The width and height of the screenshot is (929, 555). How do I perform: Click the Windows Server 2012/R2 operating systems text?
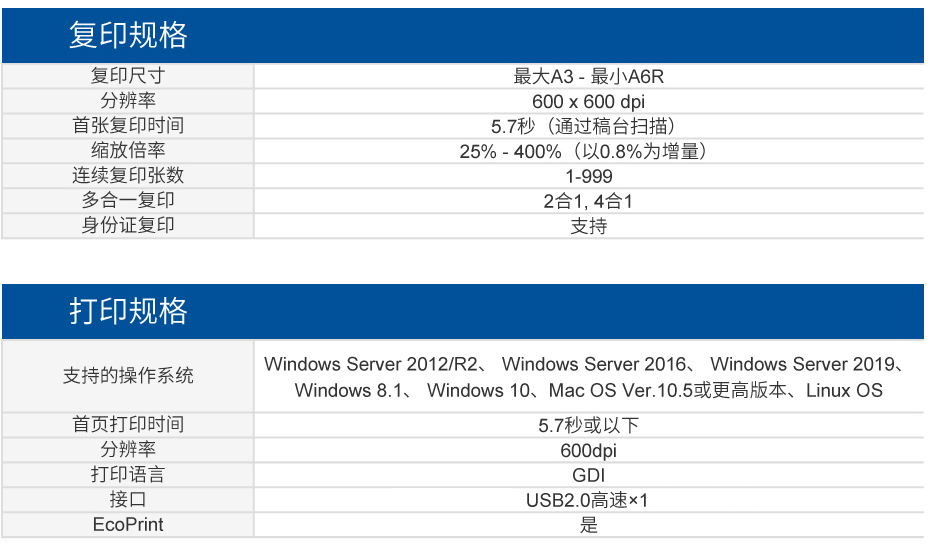(x=376, y=364)
